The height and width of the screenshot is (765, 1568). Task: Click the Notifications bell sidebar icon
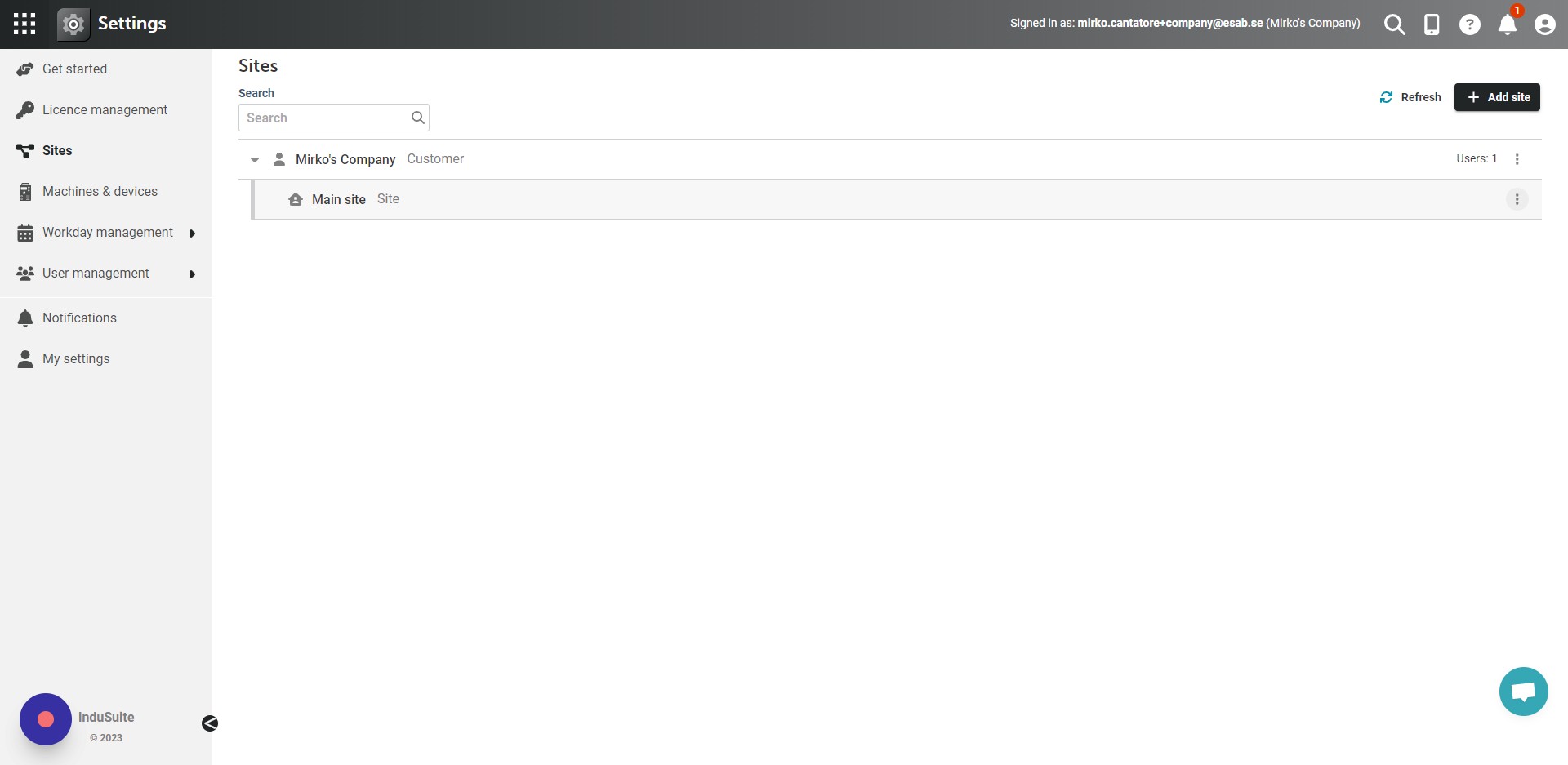(x=25, y=318)
